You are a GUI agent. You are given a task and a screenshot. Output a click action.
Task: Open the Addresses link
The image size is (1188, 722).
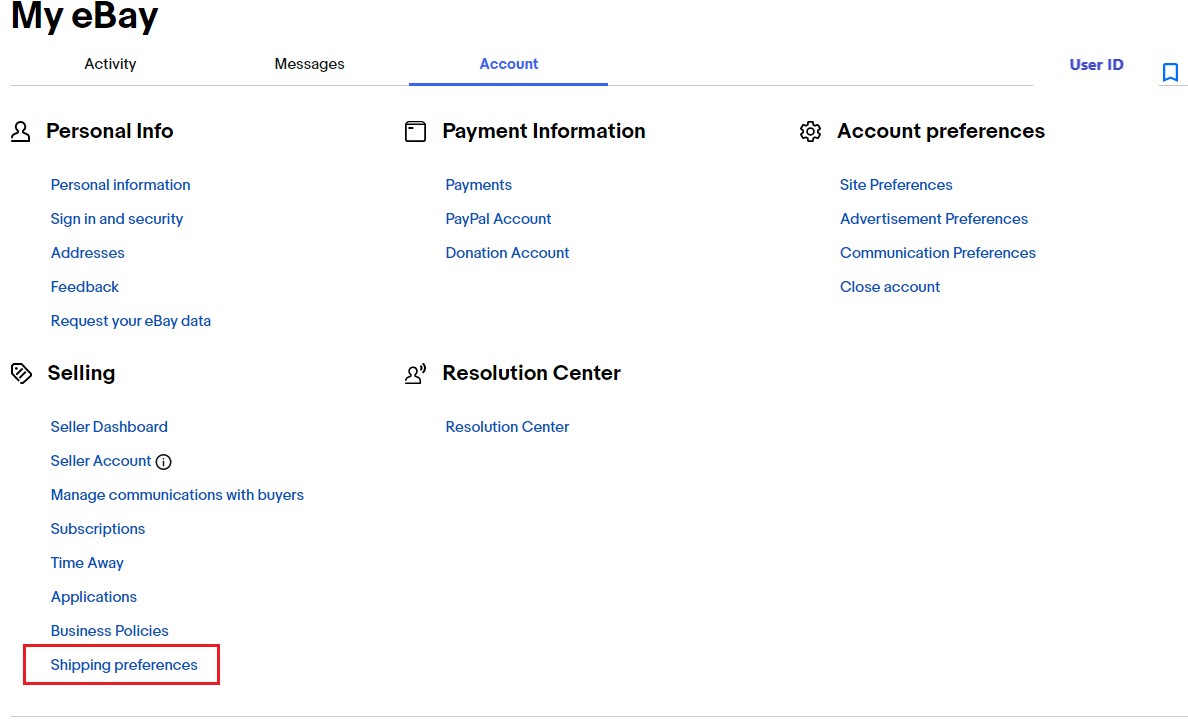coord(87,253)
